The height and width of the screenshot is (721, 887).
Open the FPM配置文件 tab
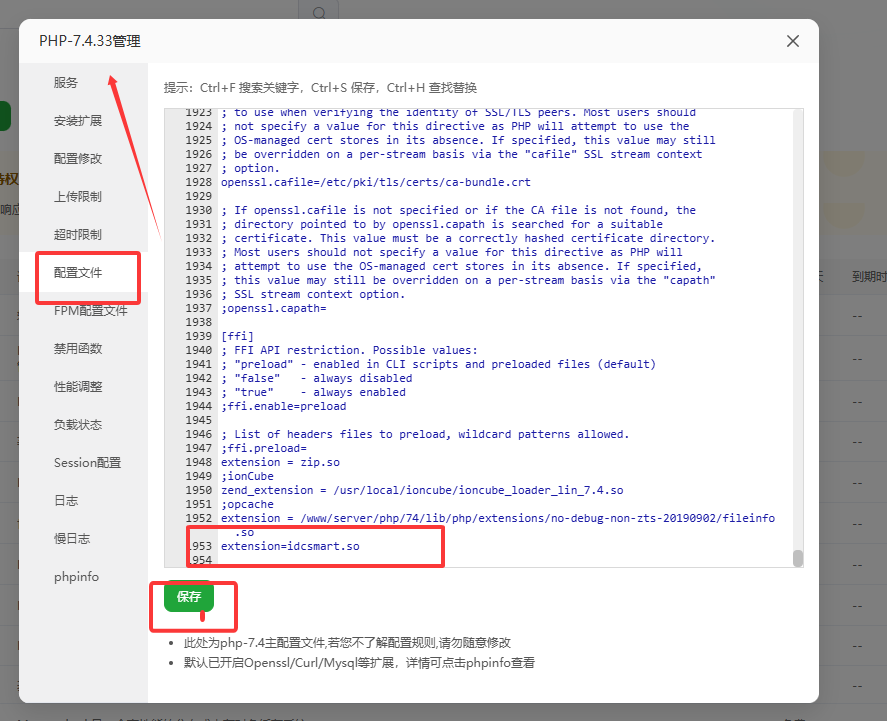click(x=91, y=311)
